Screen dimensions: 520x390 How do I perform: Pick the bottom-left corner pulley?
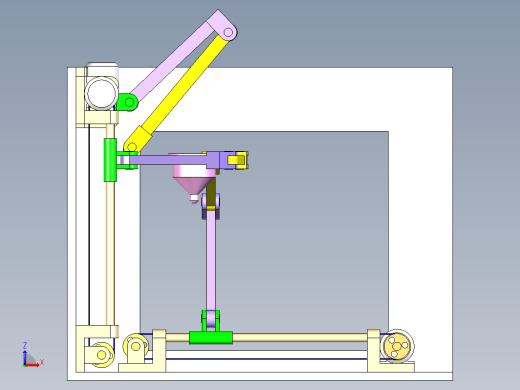pos(102,355)
